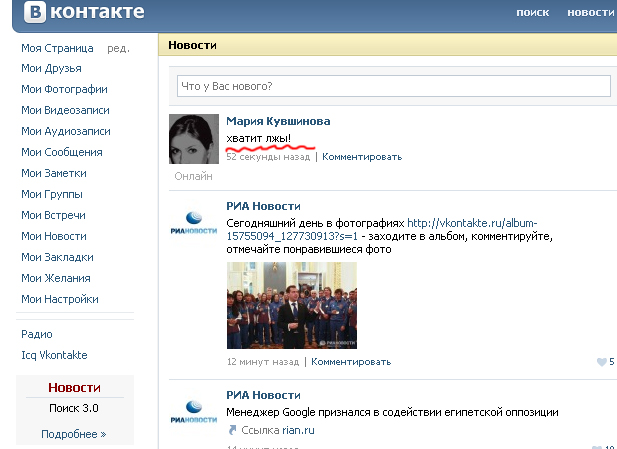Open поиск in the top header
Screen dimensions: 617x449
532,13
